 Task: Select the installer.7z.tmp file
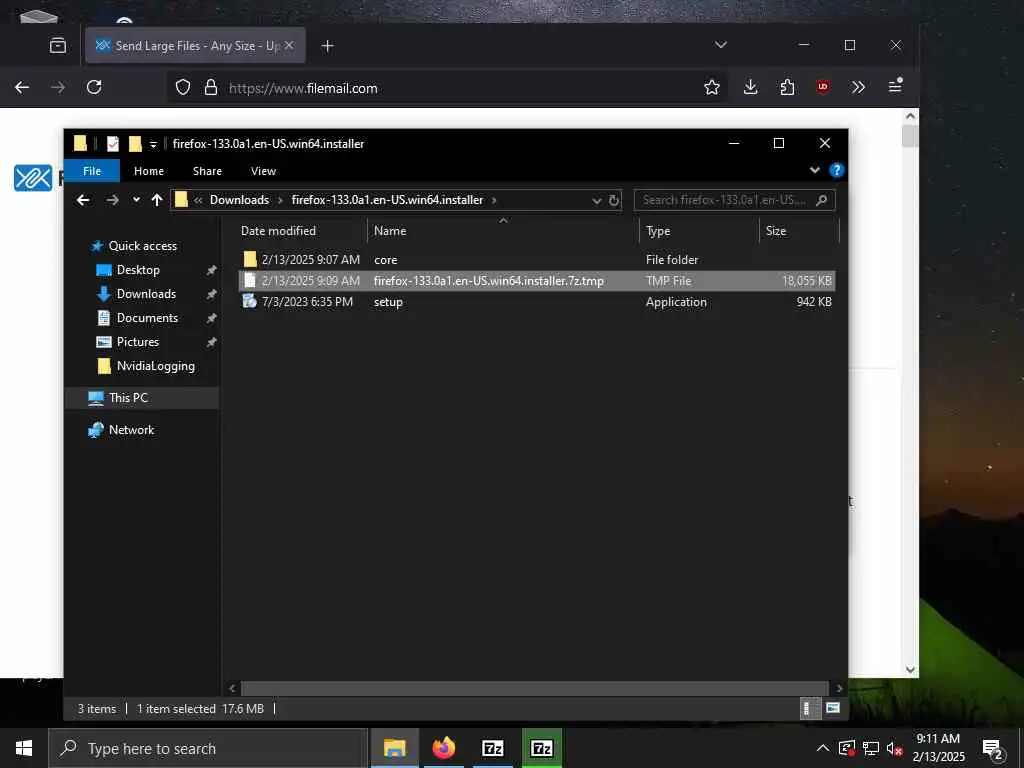click(537, 281)
